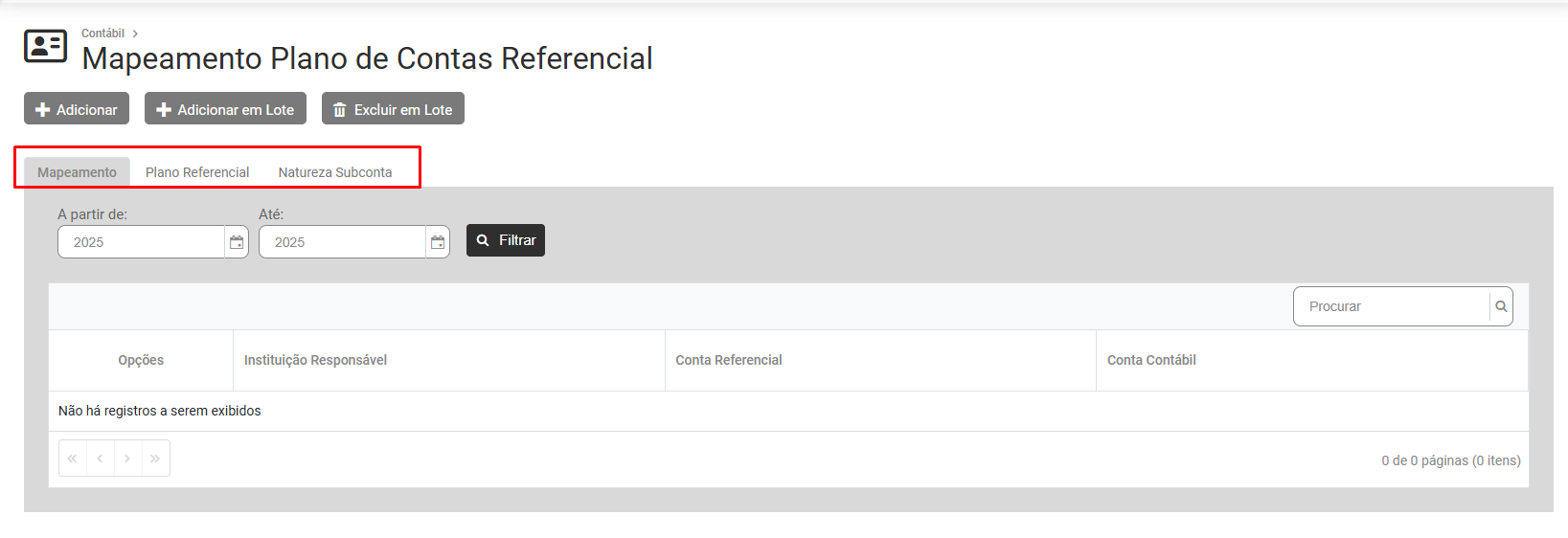Image resolution: width=1568 pixels, height=538 pixels.
Task: Apply the date filter with Filtrar
Action: coord(506,240)
